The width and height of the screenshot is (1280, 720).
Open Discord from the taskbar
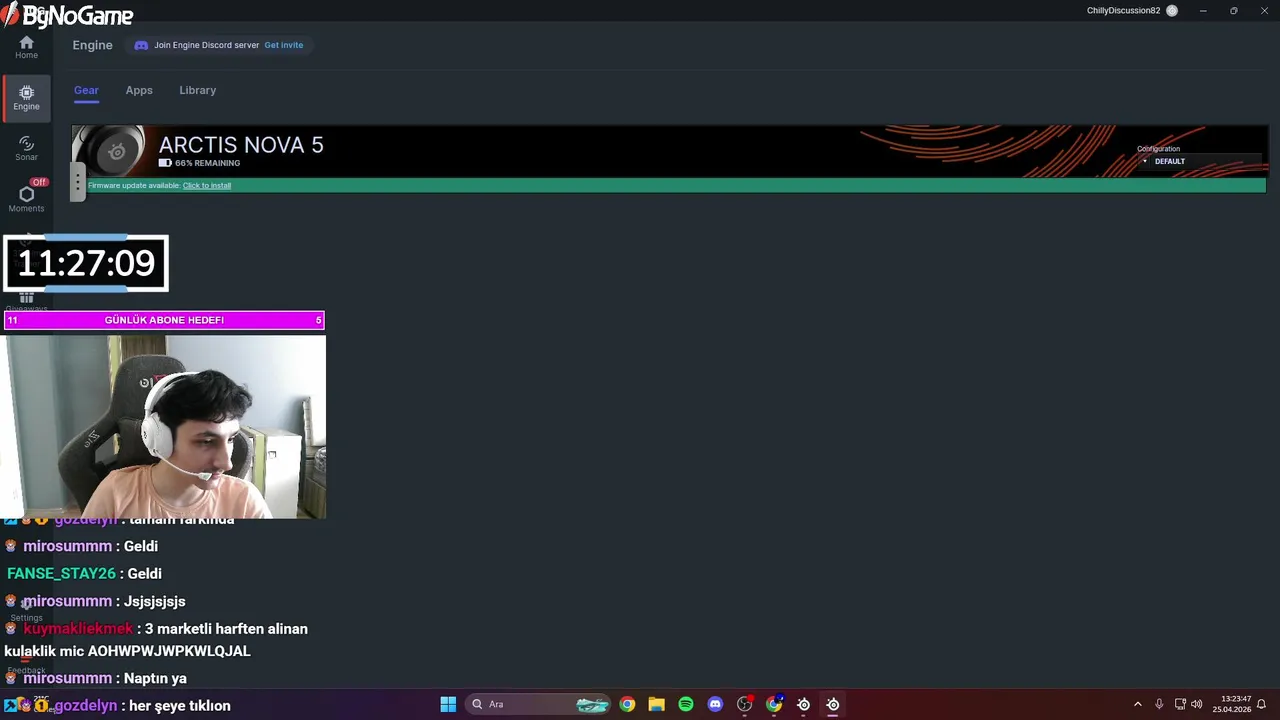pos(715,704)
